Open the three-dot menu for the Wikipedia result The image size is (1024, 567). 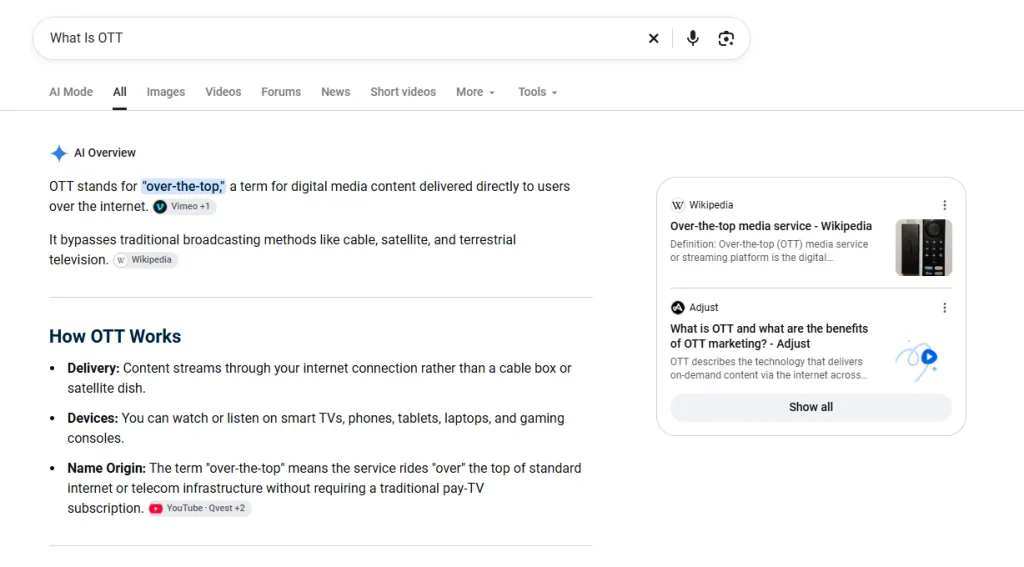[x=944, y=205]
